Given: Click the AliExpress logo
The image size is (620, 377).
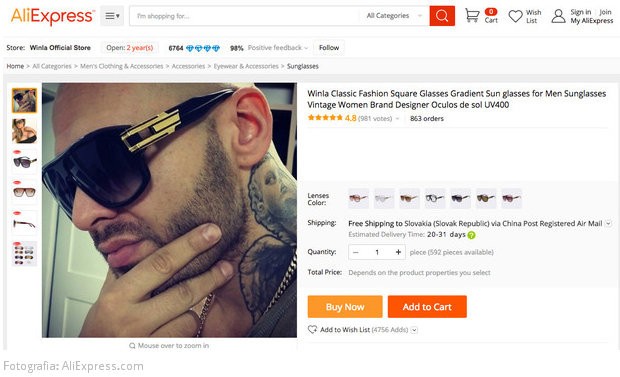Looking at the screenshot, I should (53, 16).
